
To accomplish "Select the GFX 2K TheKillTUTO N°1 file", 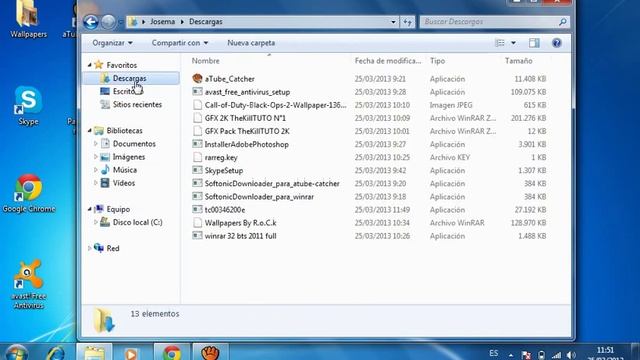I will 245,118.
